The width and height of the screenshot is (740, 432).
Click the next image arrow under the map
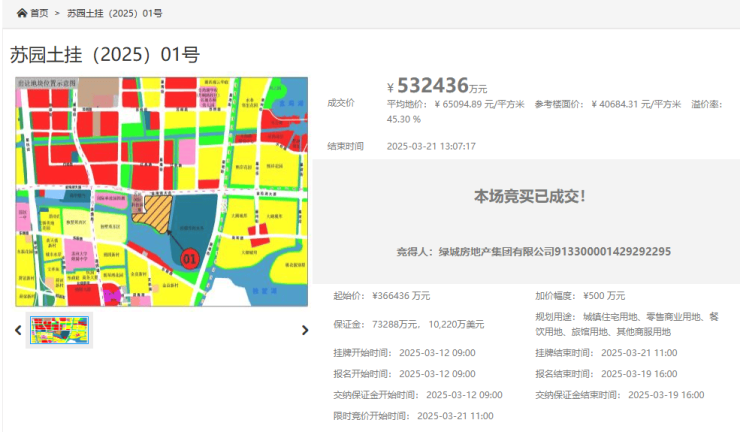coord(305,330)
